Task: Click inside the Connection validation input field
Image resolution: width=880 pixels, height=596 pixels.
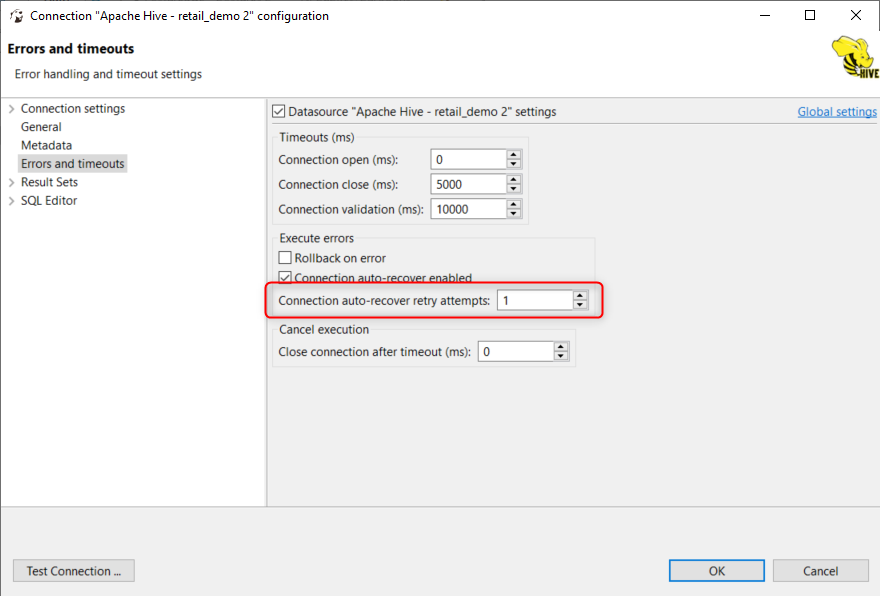Action: [x=470, y=208]
